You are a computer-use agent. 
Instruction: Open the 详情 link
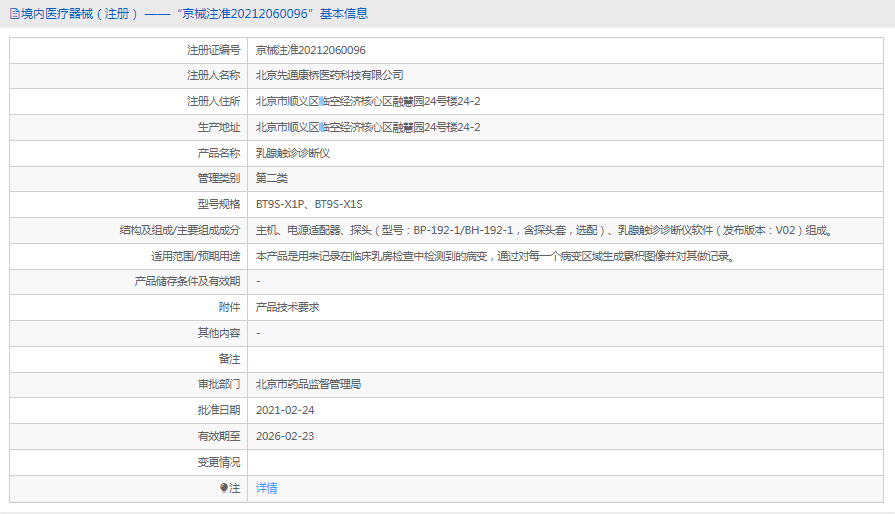pyautogui.click(x=267, y=488)
